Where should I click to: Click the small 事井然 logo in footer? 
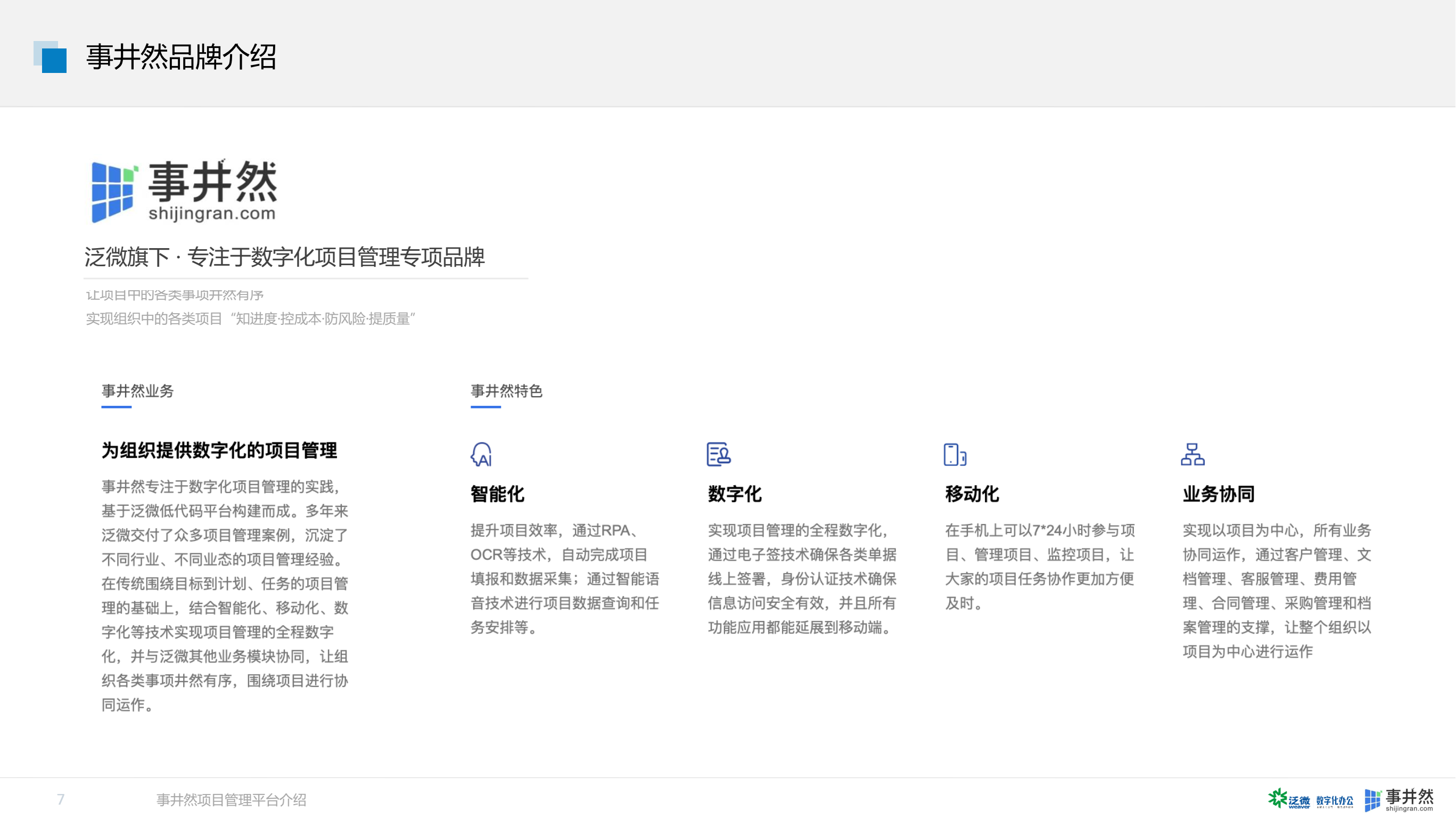(1399, 800)
